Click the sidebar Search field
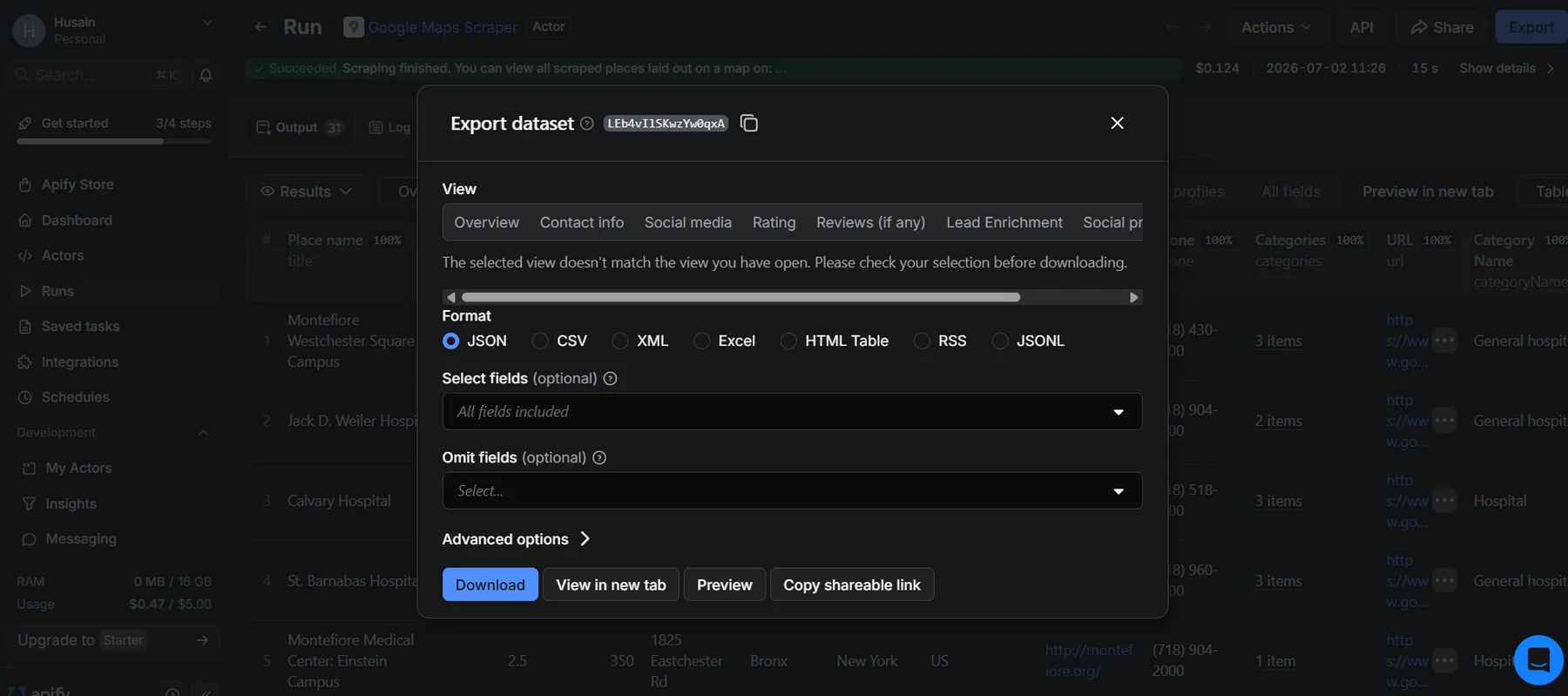 [x=98, y=75]
